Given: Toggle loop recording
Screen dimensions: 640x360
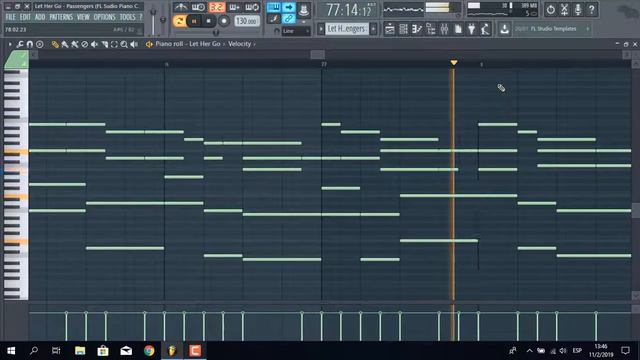Looking at the screenshot, I should pyautogui.click(x=252, y=7).
